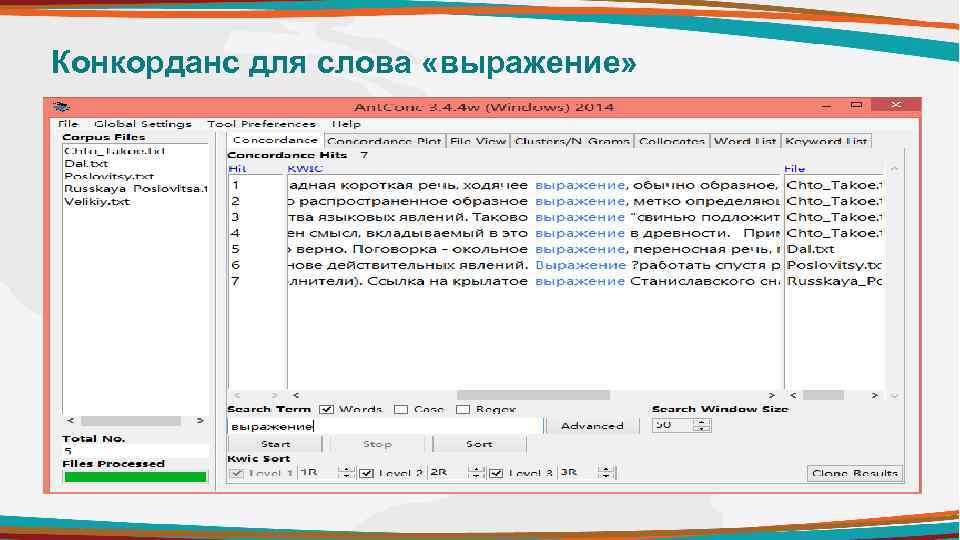
Task: Click keyword выражение in hit row 7
Action: point(580,281)
